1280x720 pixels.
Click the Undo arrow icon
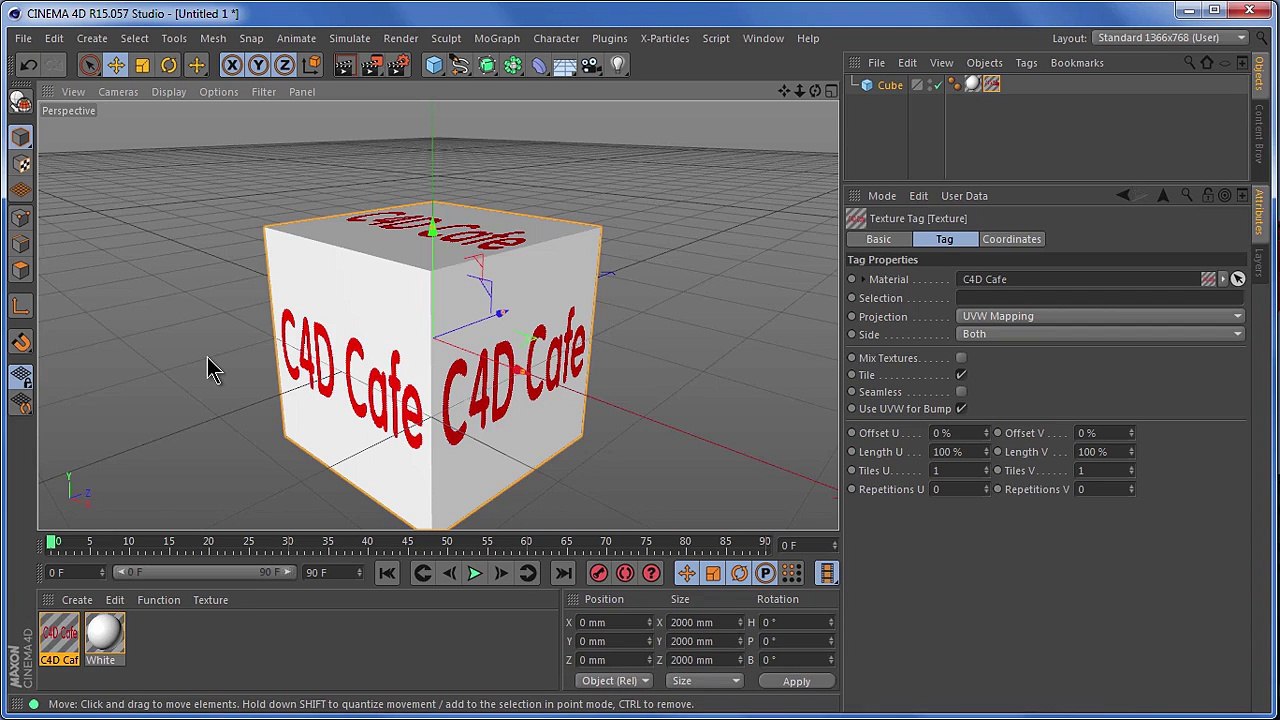(28, 65)
